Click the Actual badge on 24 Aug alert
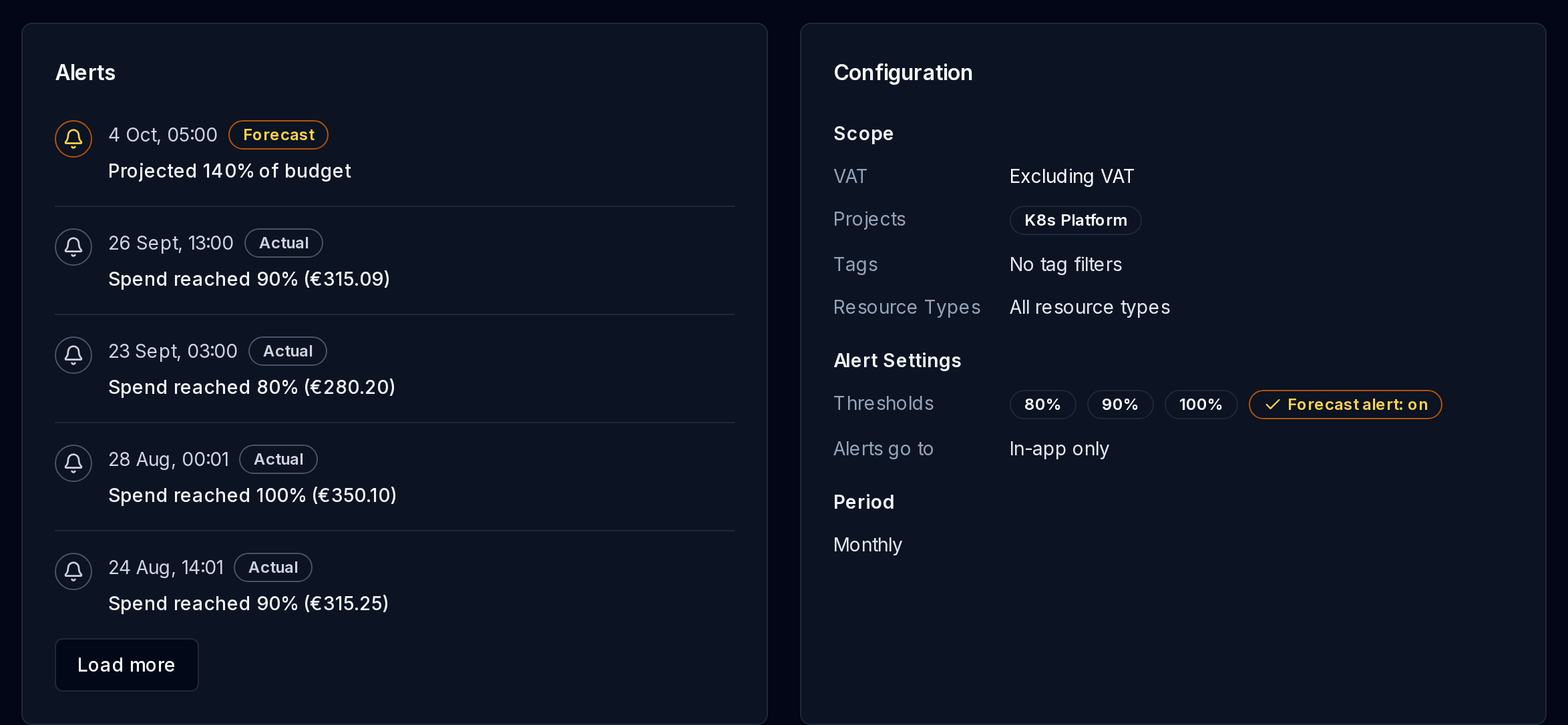The image size is (1568, 725). click(273, 567)
